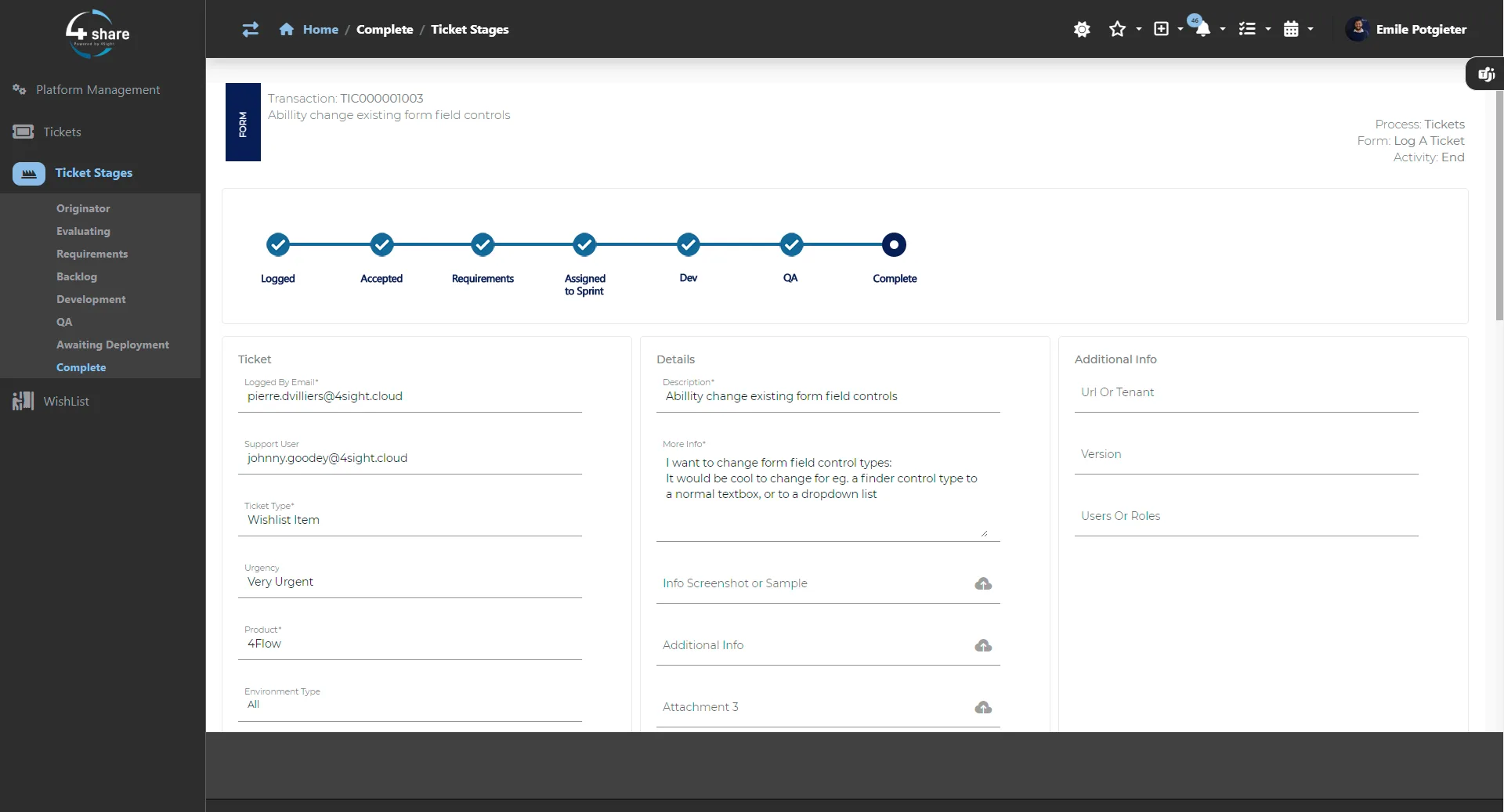1504x812 pixels.
Task: Click the QA stage checkmark
Action: [x=791, y=245]
